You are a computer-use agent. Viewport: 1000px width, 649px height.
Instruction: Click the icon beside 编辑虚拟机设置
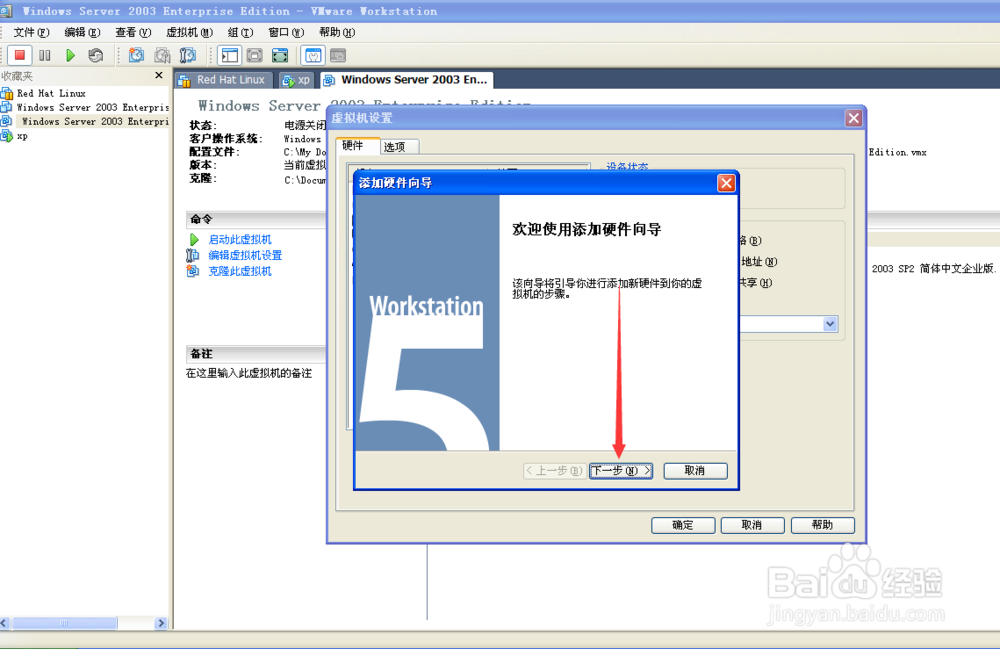[193, 255]
